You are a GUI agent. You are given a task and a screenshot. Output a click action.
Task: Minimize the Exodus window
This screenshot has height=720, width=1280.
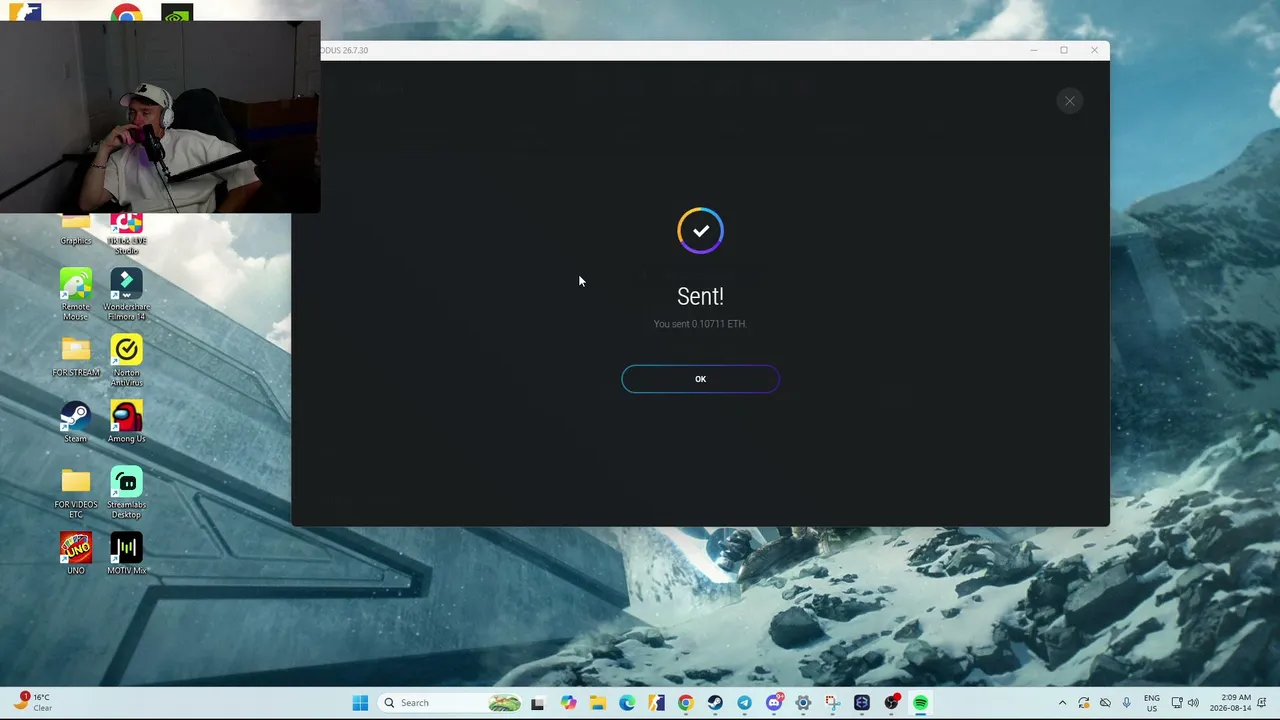pyautogui.click(x=1033, y=50)
